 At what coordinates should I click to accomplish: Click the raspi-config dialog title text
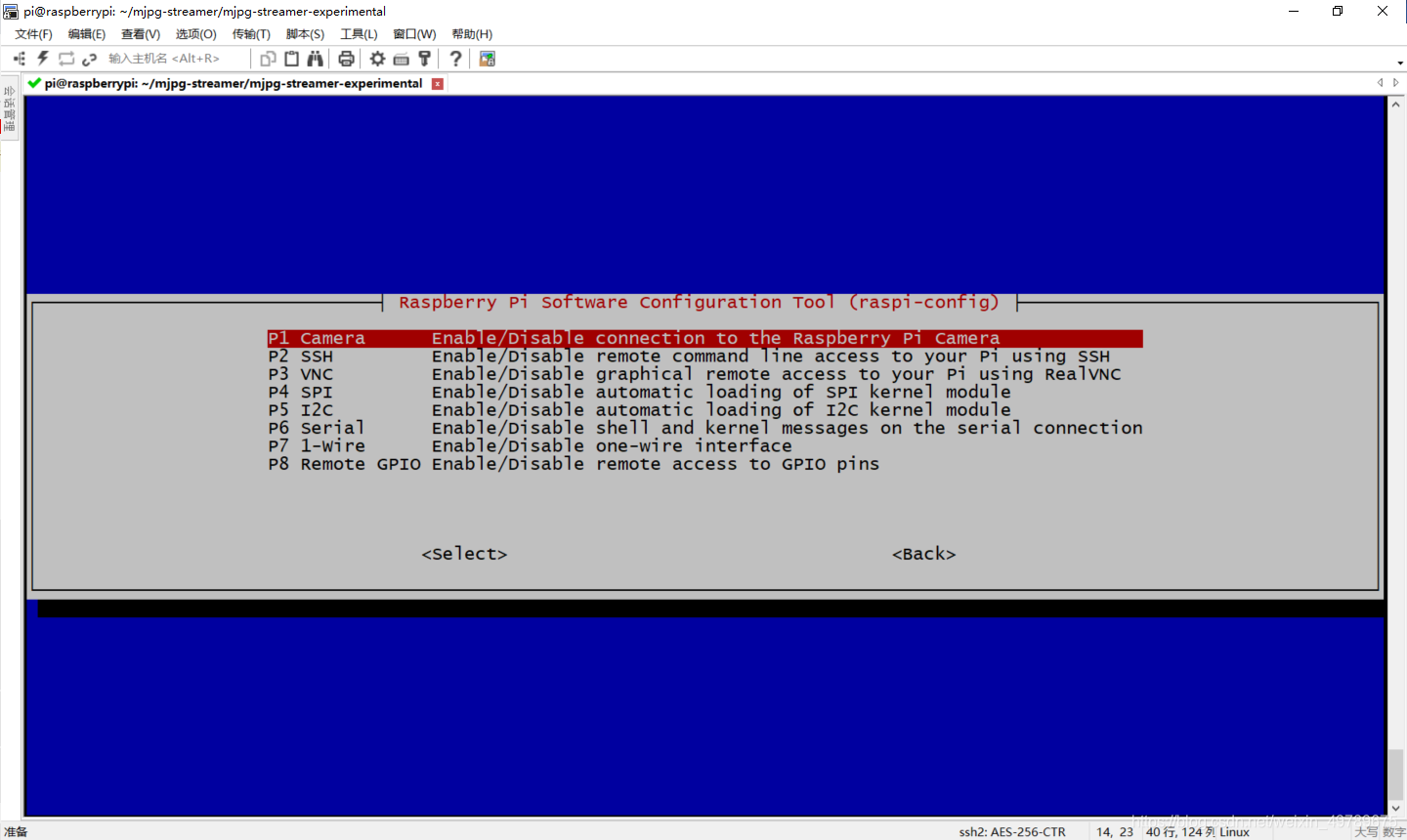(x=699, y=303)
